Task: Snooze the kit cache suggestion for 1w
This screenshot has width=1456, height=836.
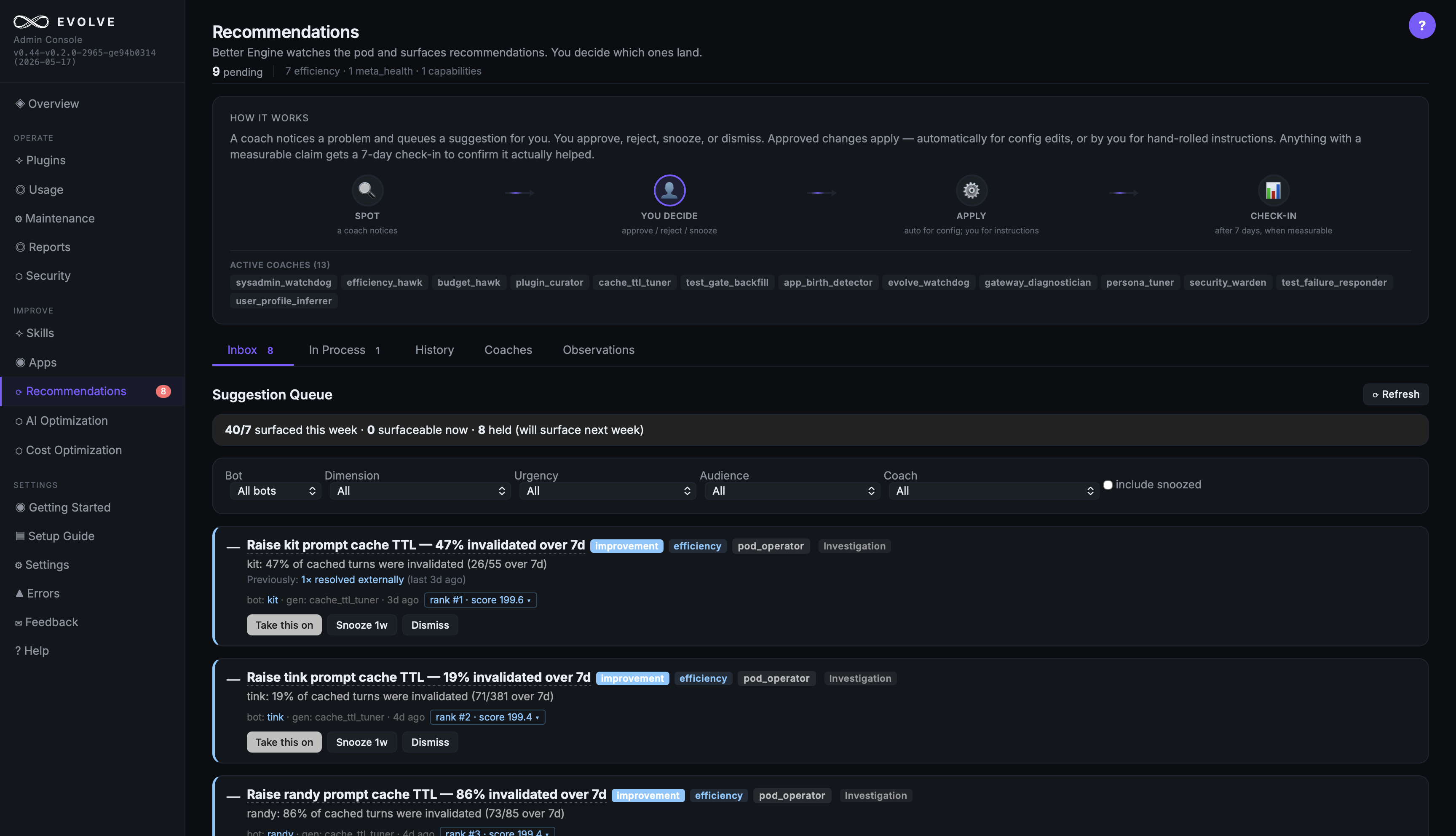Action: pos(361,625)
